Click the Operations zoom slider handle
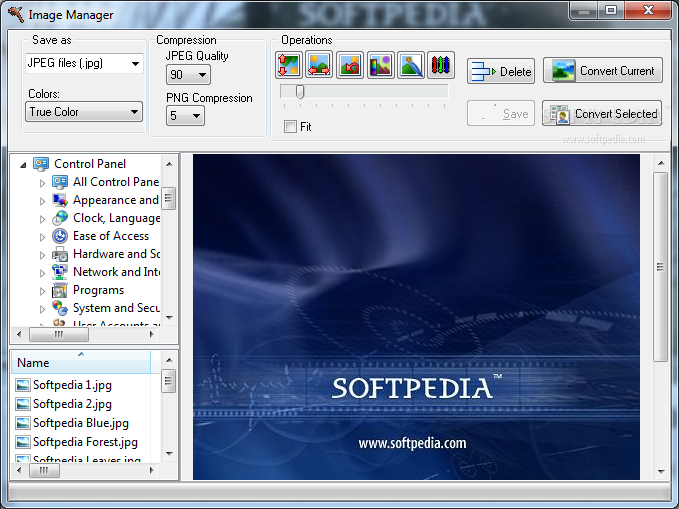This screenshot has width=679, height=509. (x=299, y=92)
